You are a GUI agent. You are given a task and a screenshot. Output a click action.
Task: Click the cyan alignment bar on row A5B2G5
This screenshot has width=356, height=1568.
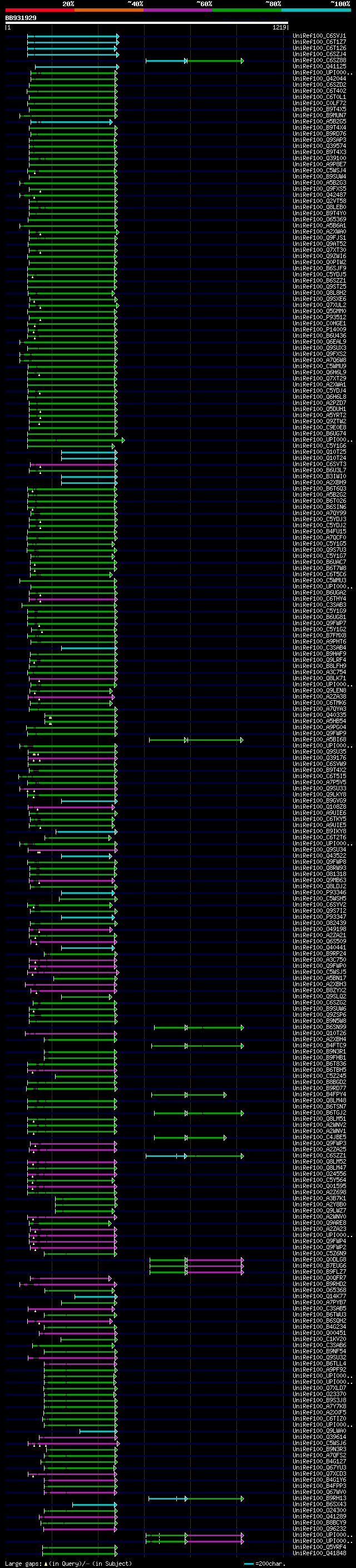[x=72, y=122]
